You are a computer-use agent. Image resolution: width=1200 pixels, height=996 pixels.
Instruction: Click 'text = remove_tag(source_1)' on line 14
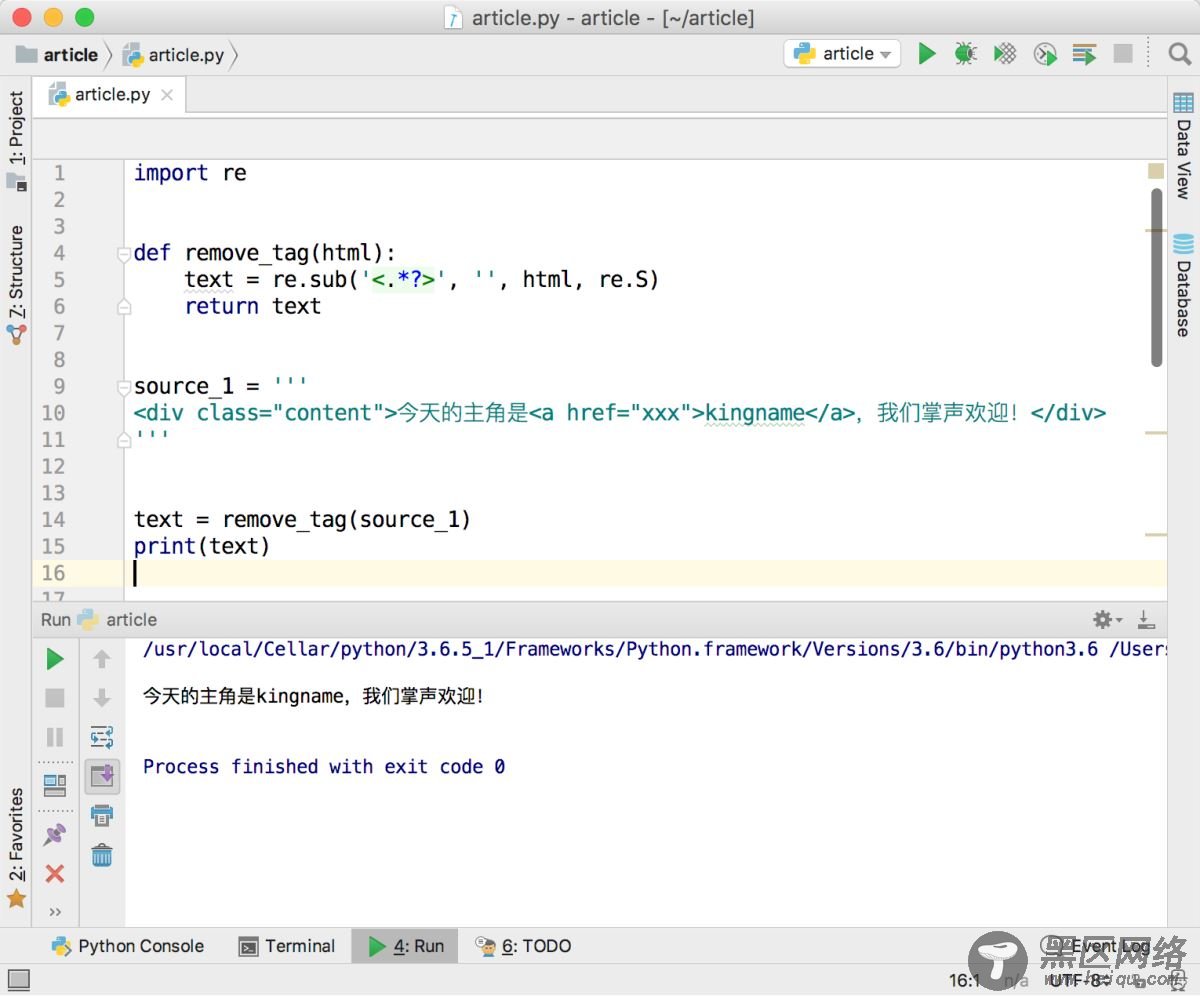tap(302, 520)
